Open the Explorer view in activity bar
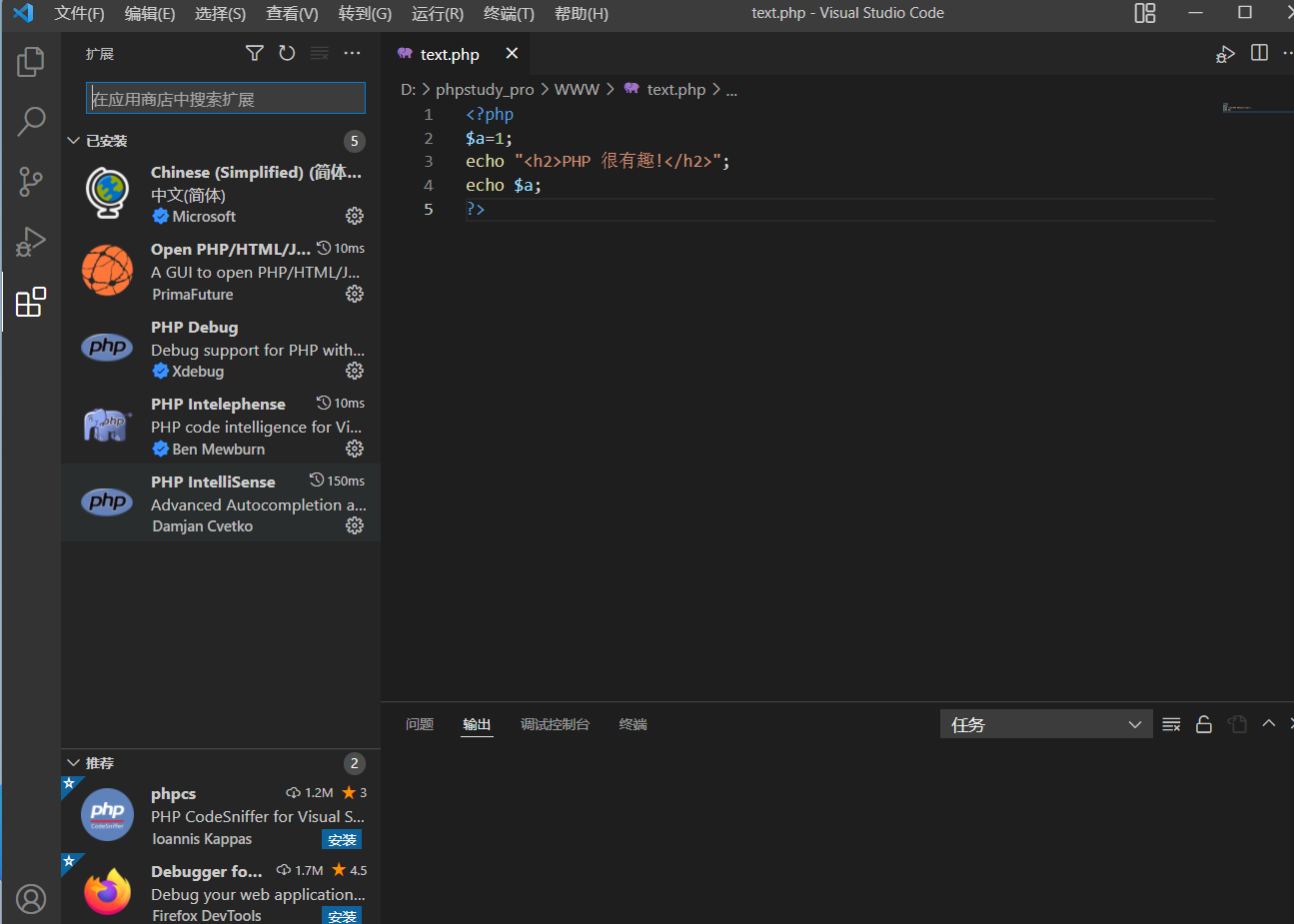Image resolution: width=1294 pixels, height=924 pixels. tap(31, 62)
